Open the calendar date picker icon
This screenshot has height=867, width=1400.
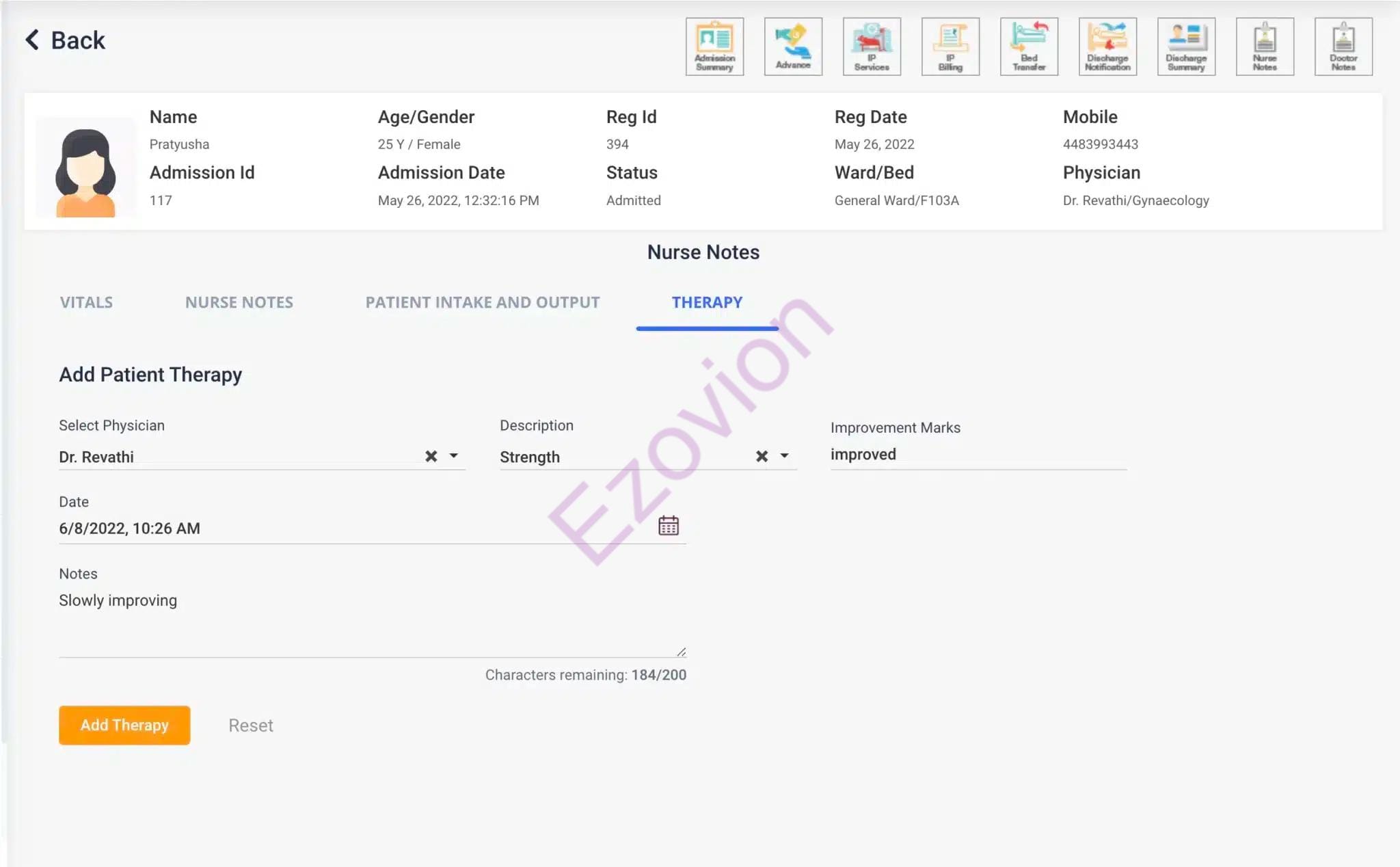tap(668, 526)
